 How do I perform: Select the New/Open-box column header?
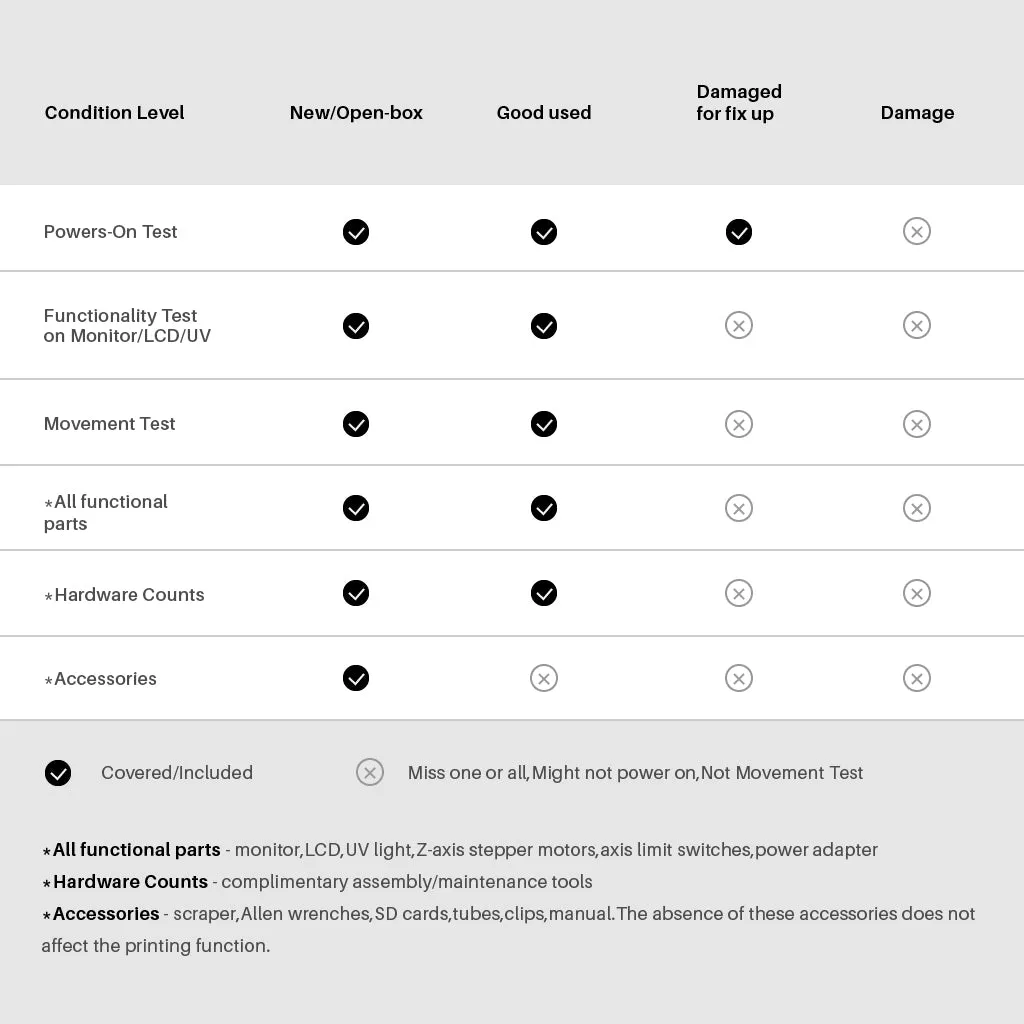pos(356,113)
